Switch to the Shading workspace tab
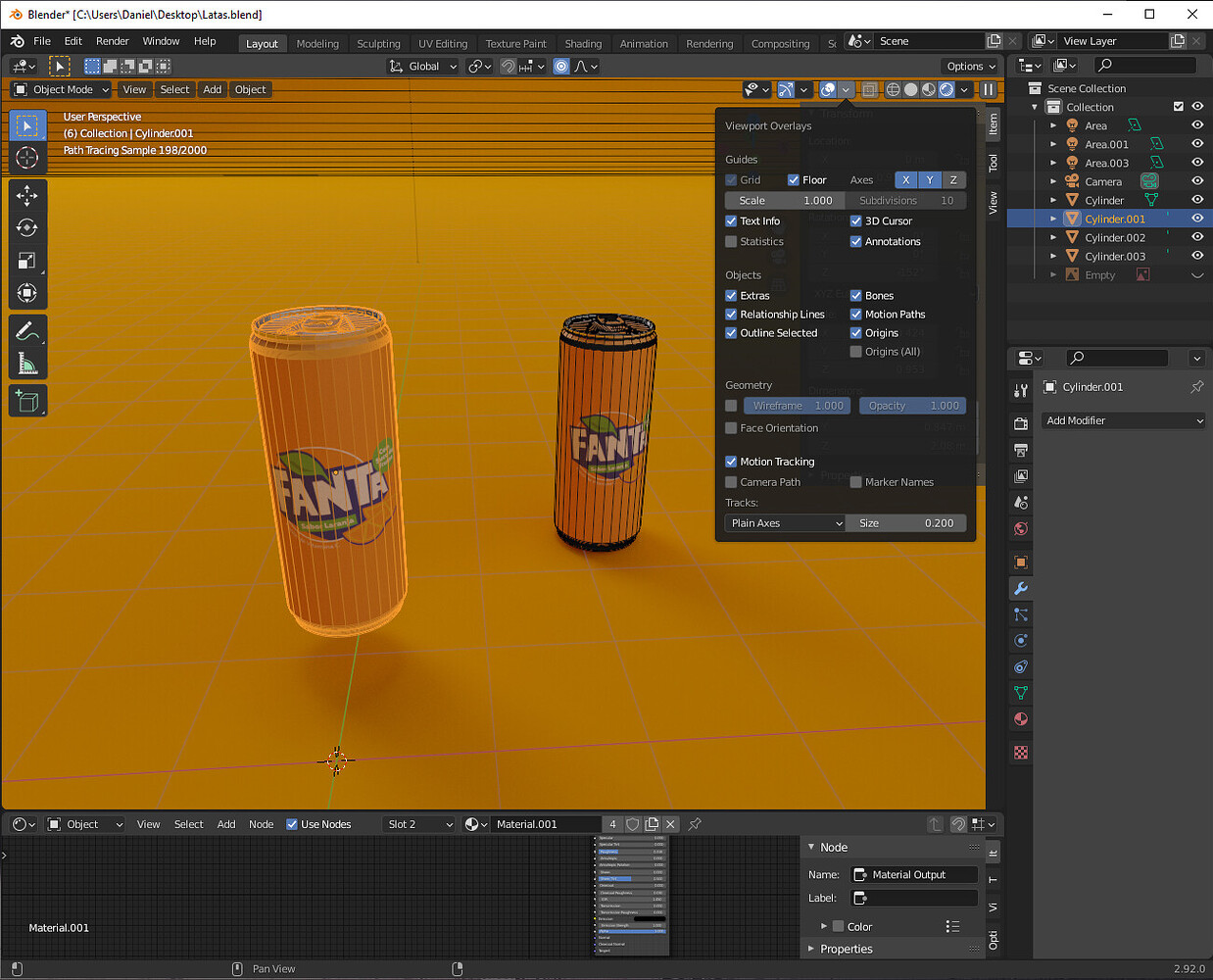The image size is (1213, 980). [583, 44]
